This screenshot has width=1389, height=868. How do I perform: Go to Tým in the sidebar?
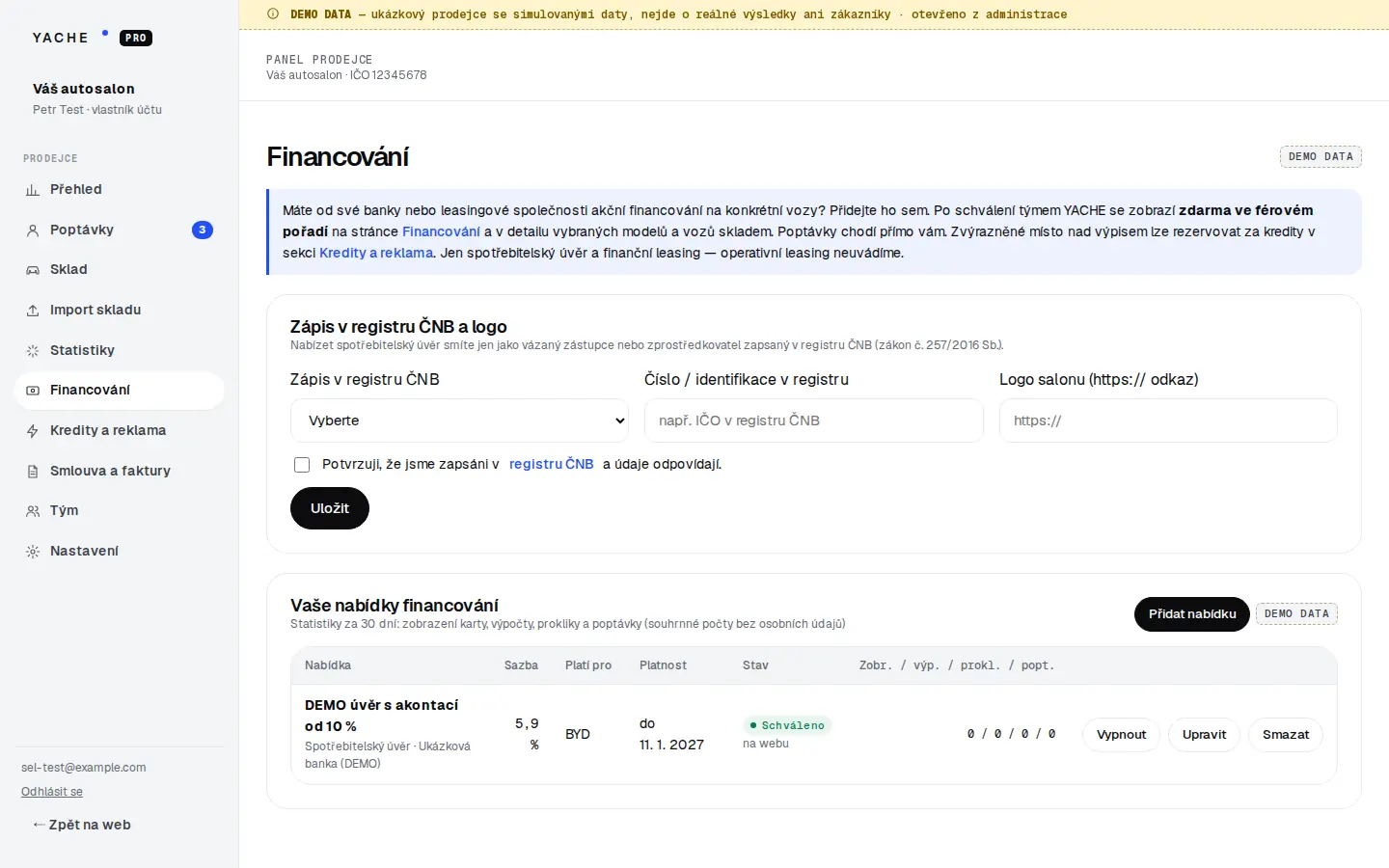coord(120,510)
